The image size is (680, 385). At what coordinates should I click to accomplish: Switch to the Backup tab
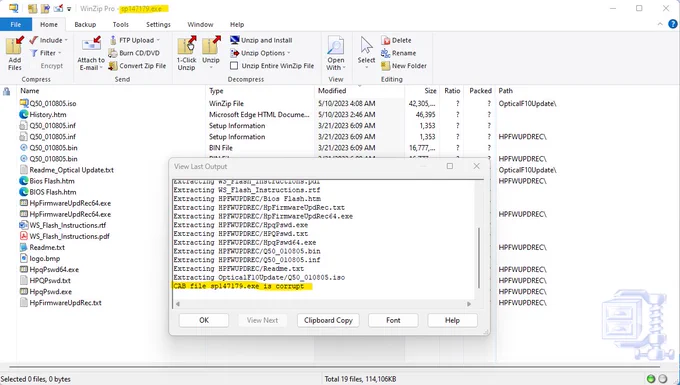(x=85, y=25)
